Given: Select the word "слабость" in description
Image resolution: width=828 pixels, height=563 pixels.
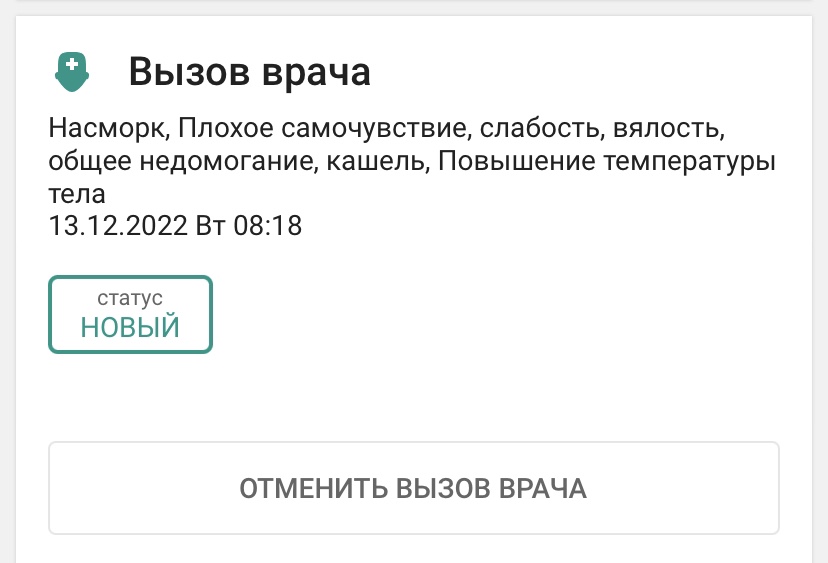Looking at the screenshot, I should [x=540, y=128].
